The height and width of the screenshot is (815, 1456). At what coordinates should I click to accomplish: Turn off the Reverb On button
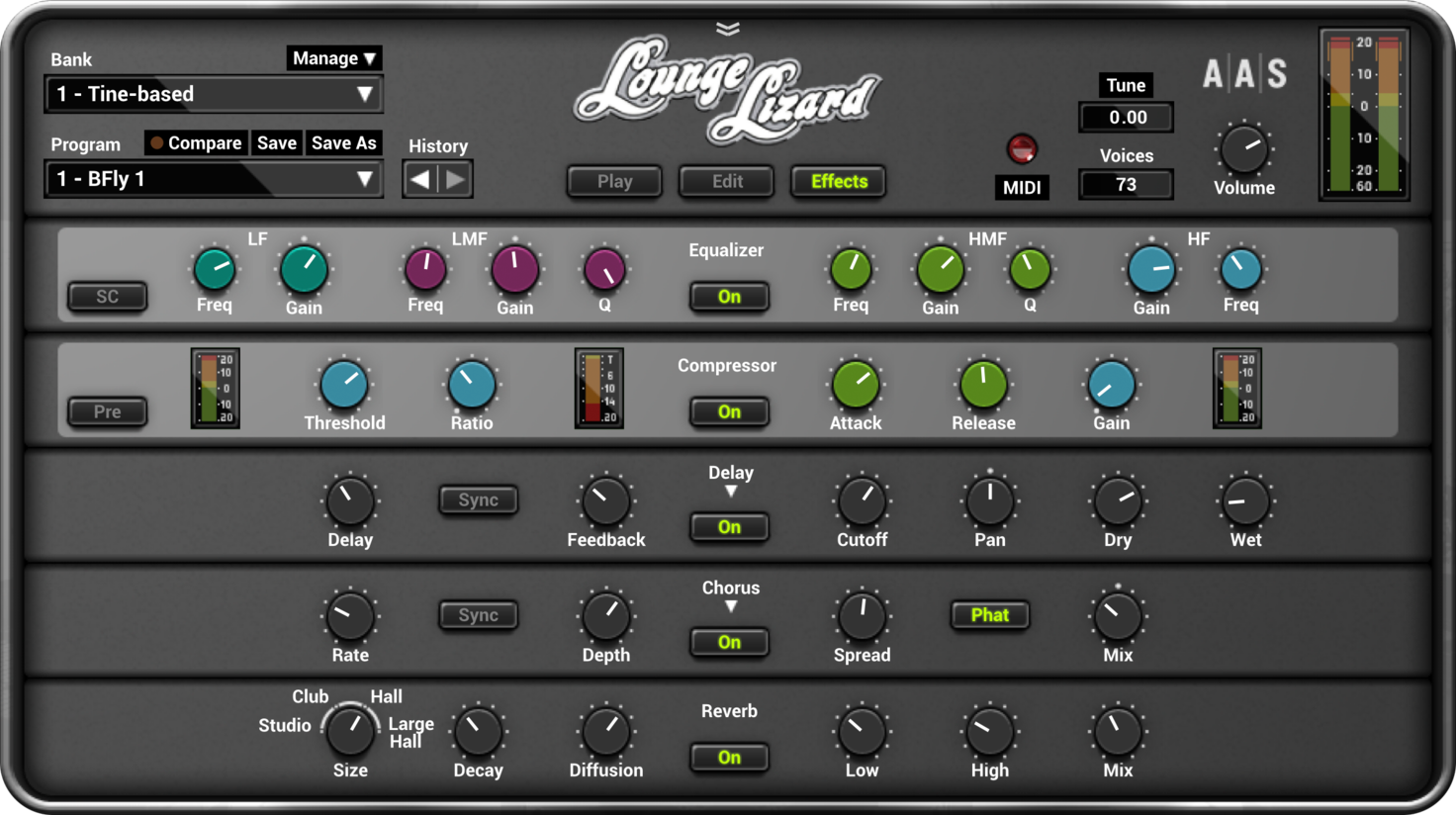[729, 758]
